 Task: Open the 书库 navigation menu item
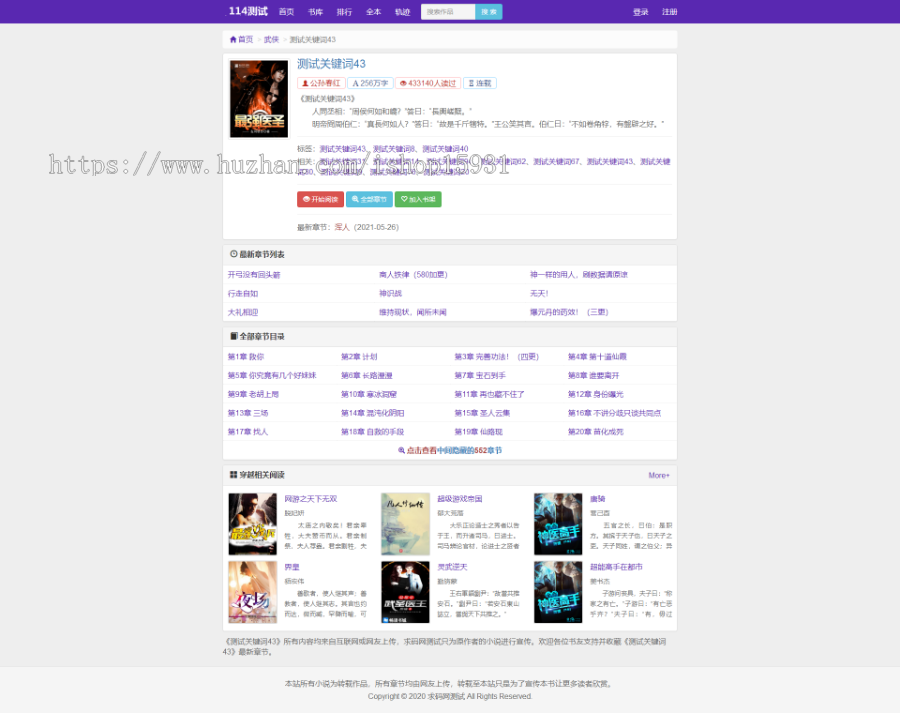point(315,12)
